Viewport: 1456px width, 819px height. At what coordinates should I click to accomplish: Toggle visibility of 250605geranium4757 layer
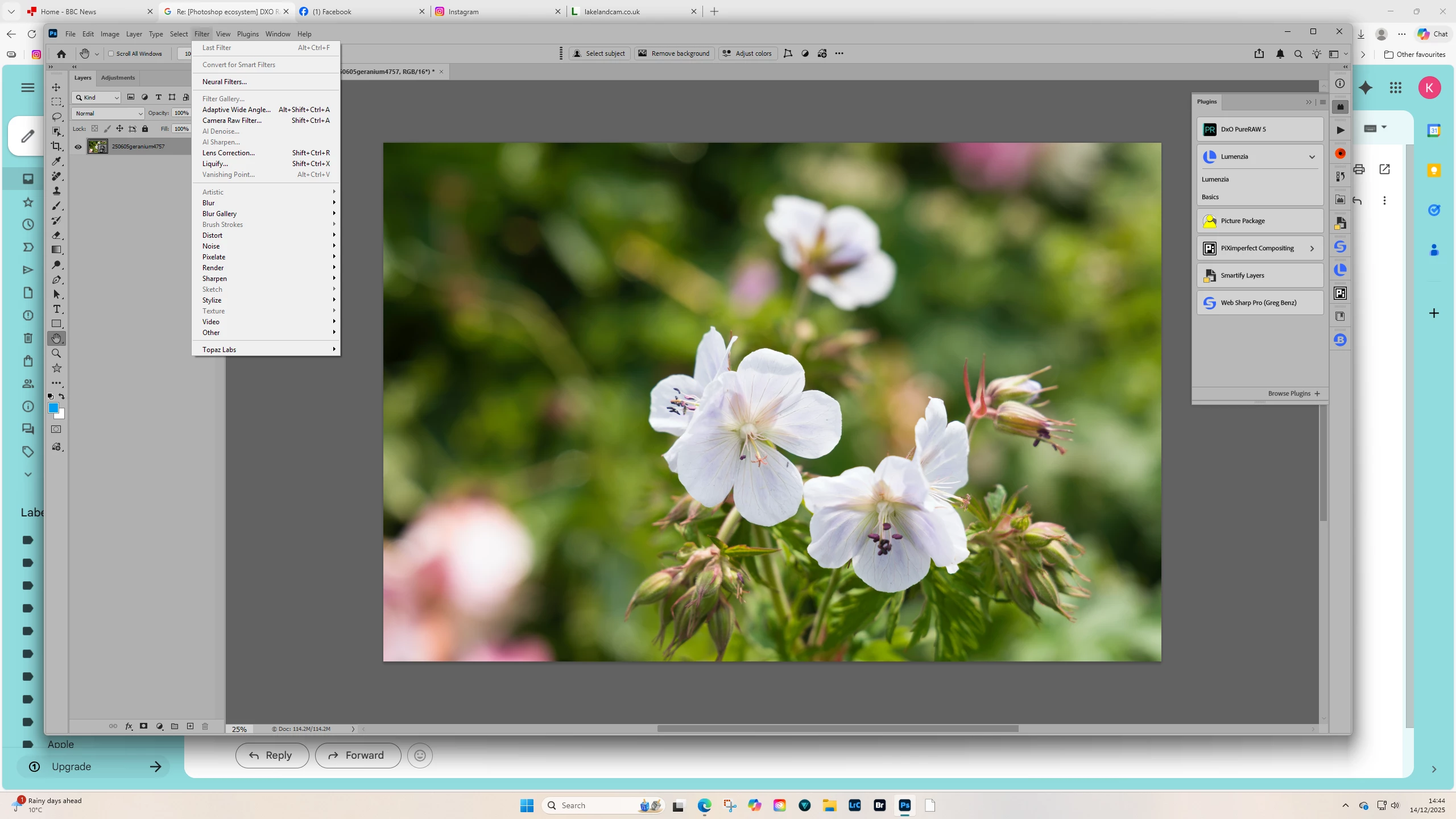pos(78,147)
